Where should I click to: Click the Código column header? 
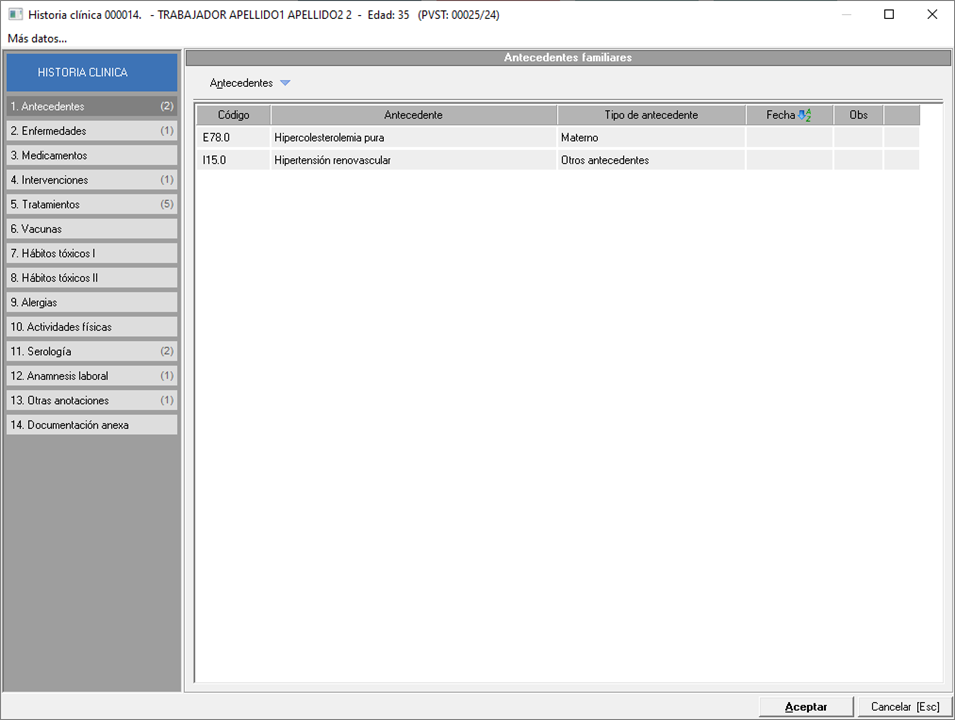(x=233, y=115)
